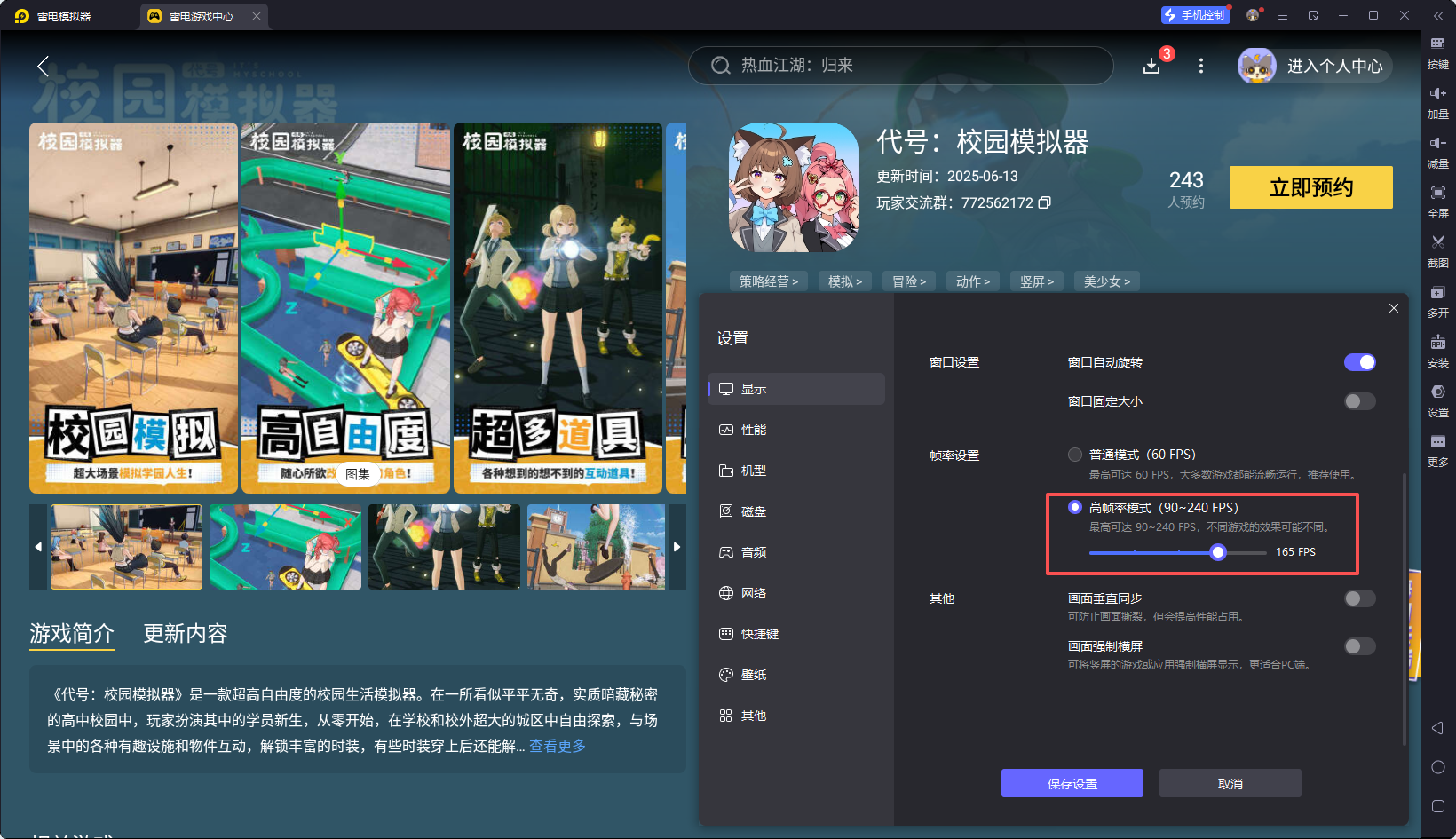The height and width of the screenshot is (839, 1456).
Task: Toggle 窗口自动旋转 switch off
Action: coord(1360,362)
